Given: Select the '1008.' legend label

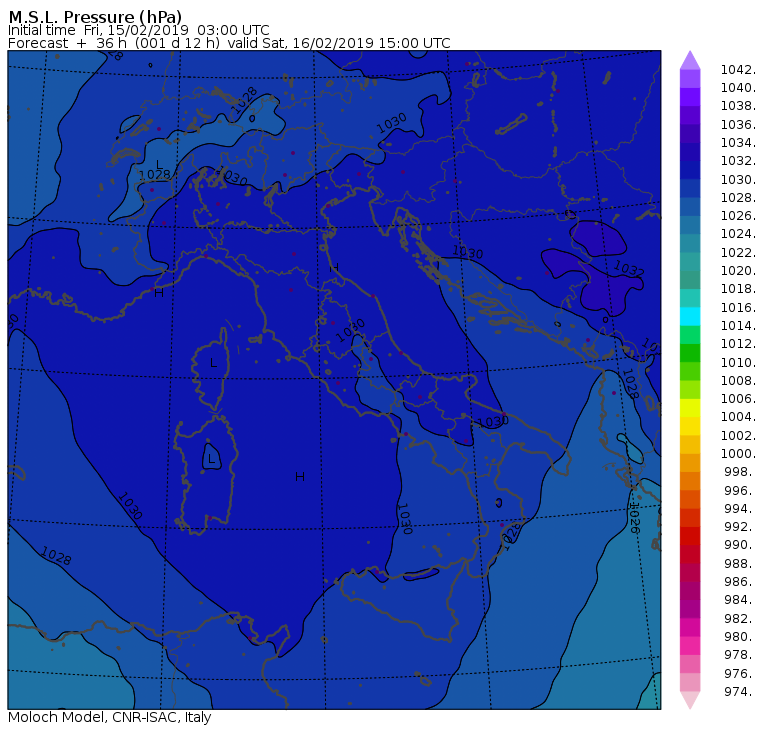Looking at the screenshot, I should pos(738,381).
